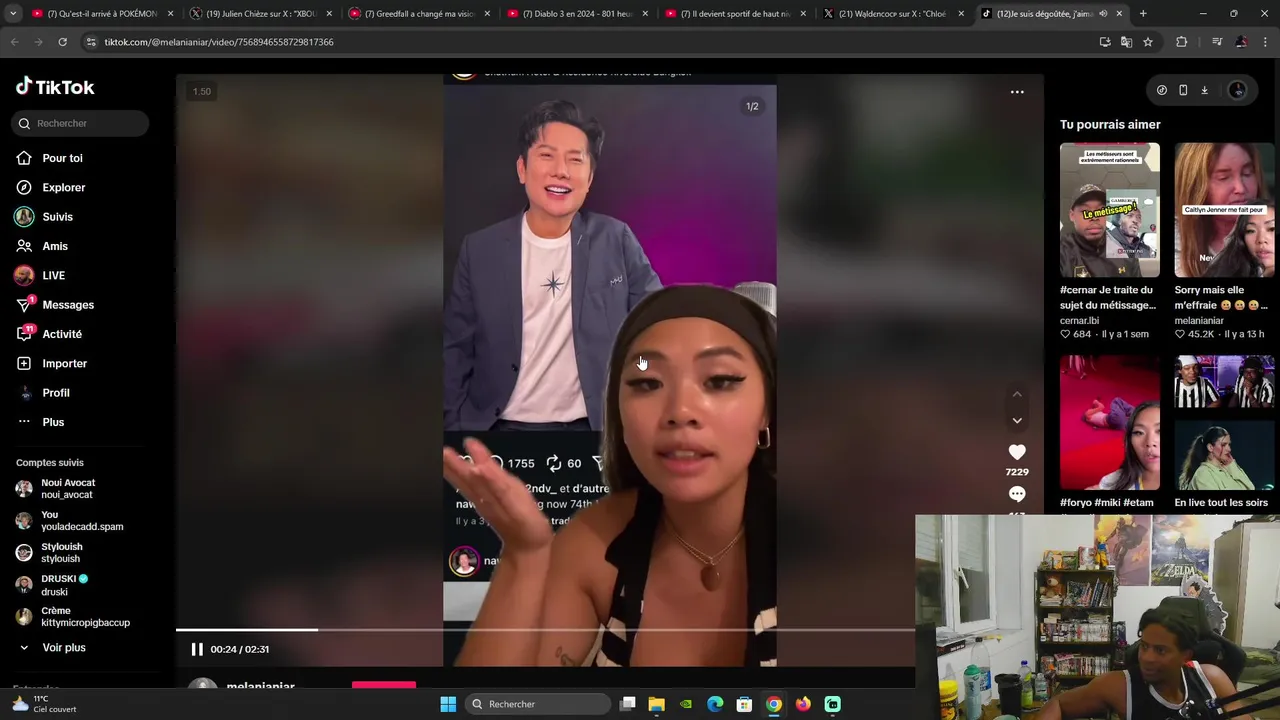Mute the TikTok tab audio icon
This screenshot has height=720, width=1280.
click(1103, 14)
